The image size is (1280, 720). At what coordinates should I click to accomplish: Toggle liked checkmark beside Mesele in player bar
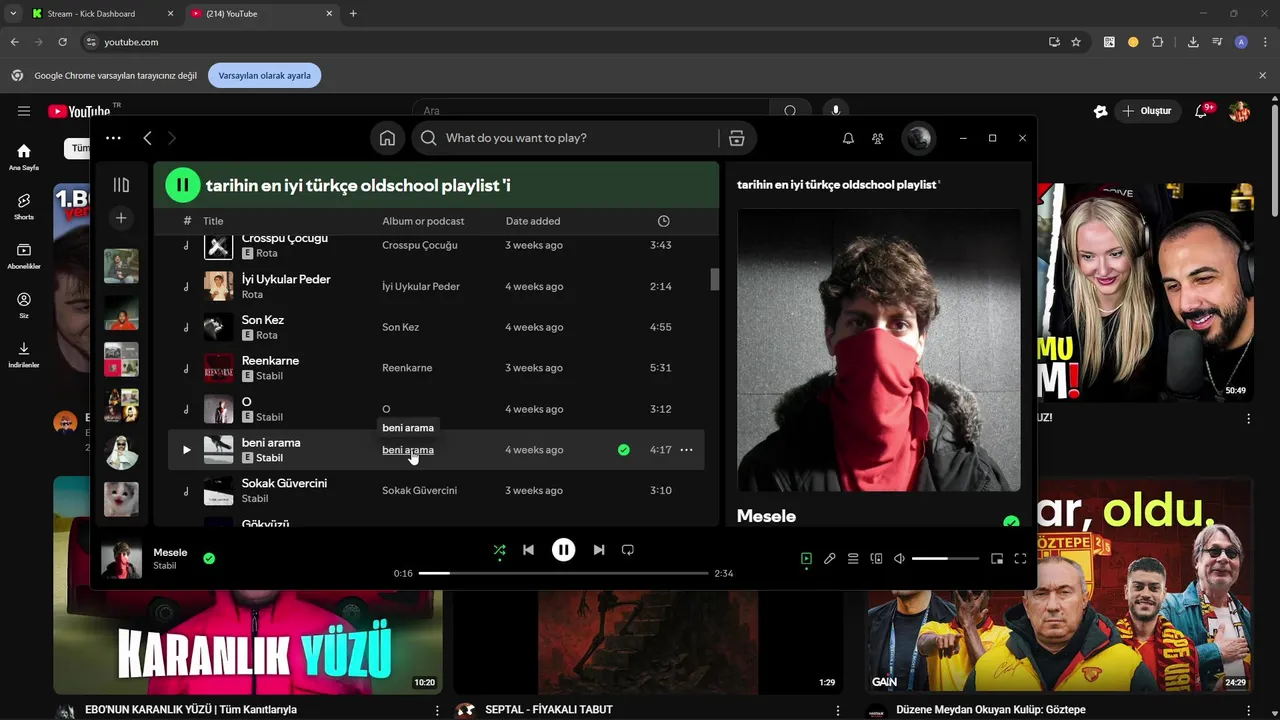pos(209,558)
